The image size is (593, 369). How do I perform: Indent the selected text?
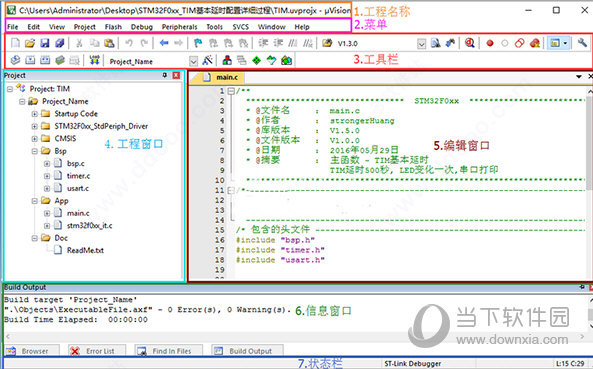(263, 43)
